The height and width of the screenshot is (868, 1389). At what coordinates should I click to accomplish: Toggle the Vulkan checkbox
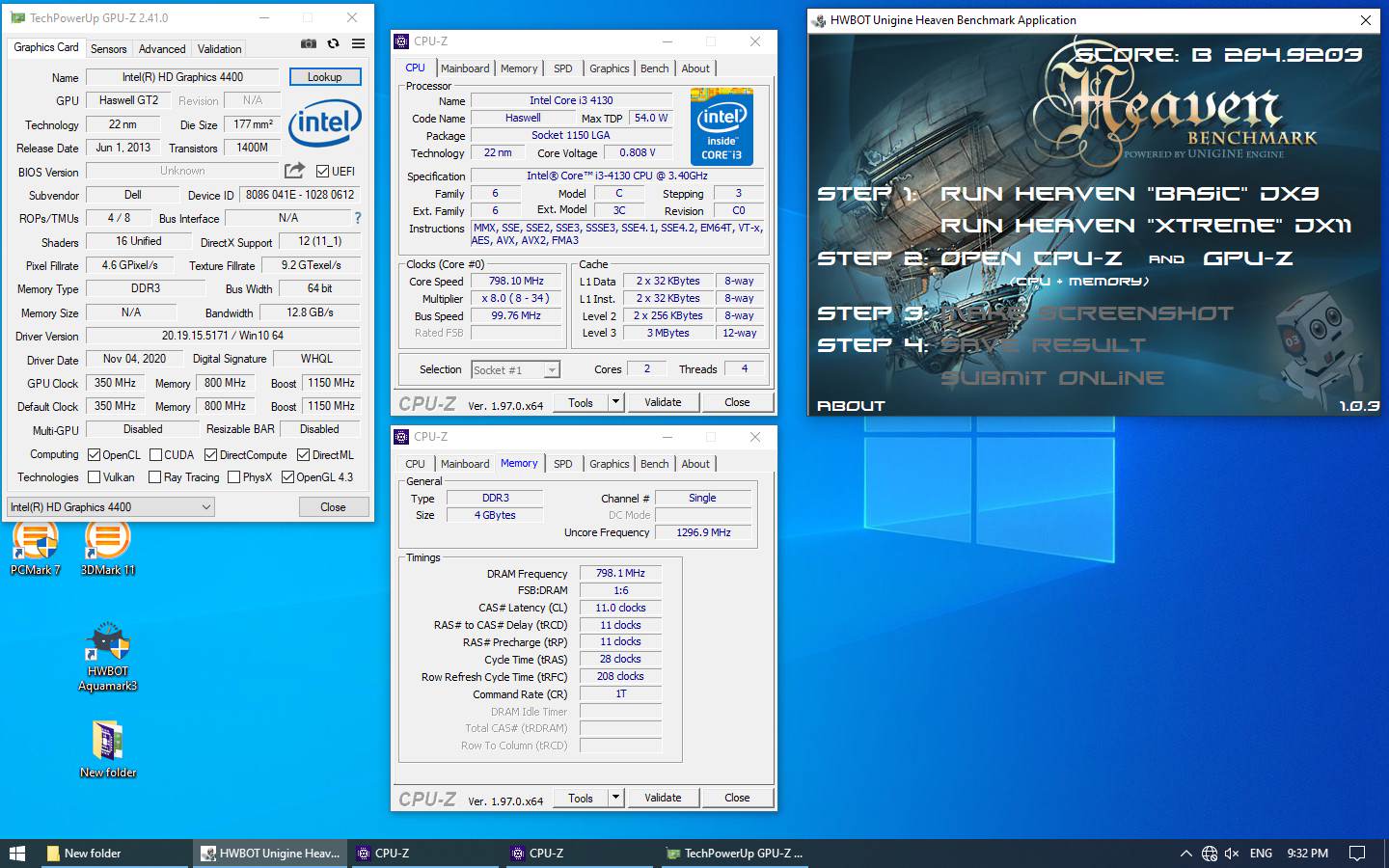(94, 476)
